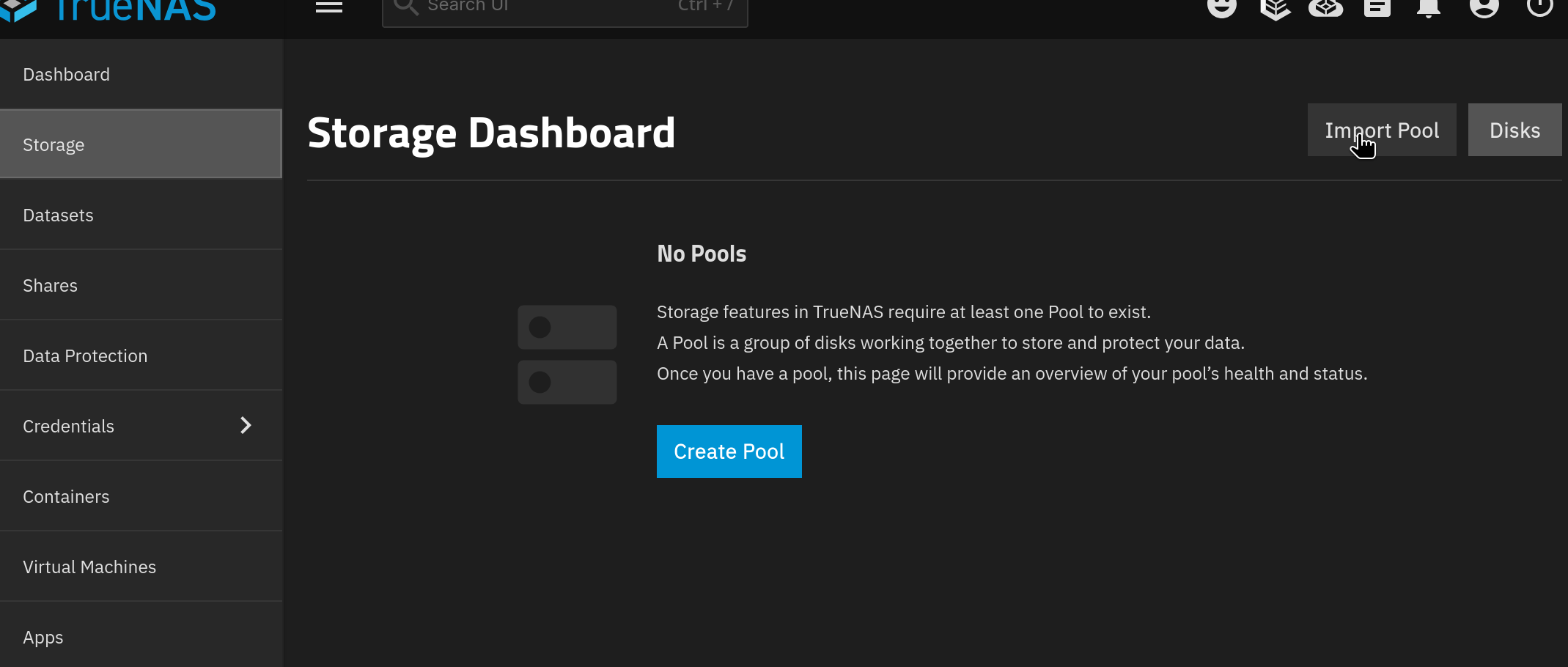This screenshot has width=1568, height=667.
Task: Open the cloud cube connect icon
Action: [1326, 7]
